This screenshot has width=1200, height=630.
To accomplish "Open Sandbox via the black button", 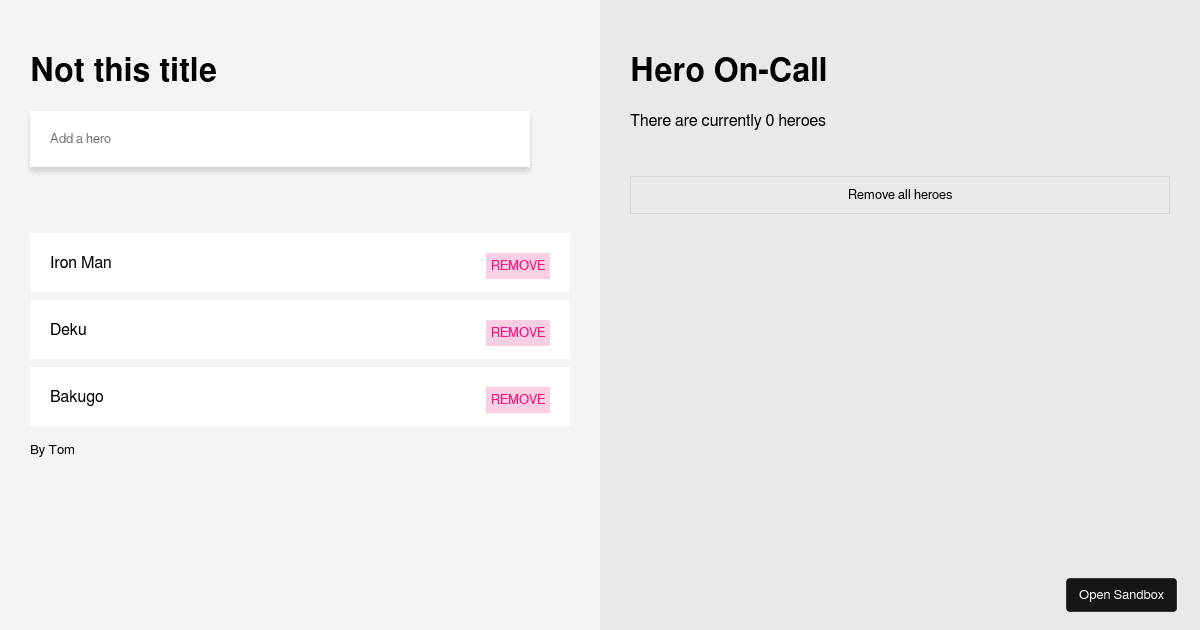I will click(1121, 595).
